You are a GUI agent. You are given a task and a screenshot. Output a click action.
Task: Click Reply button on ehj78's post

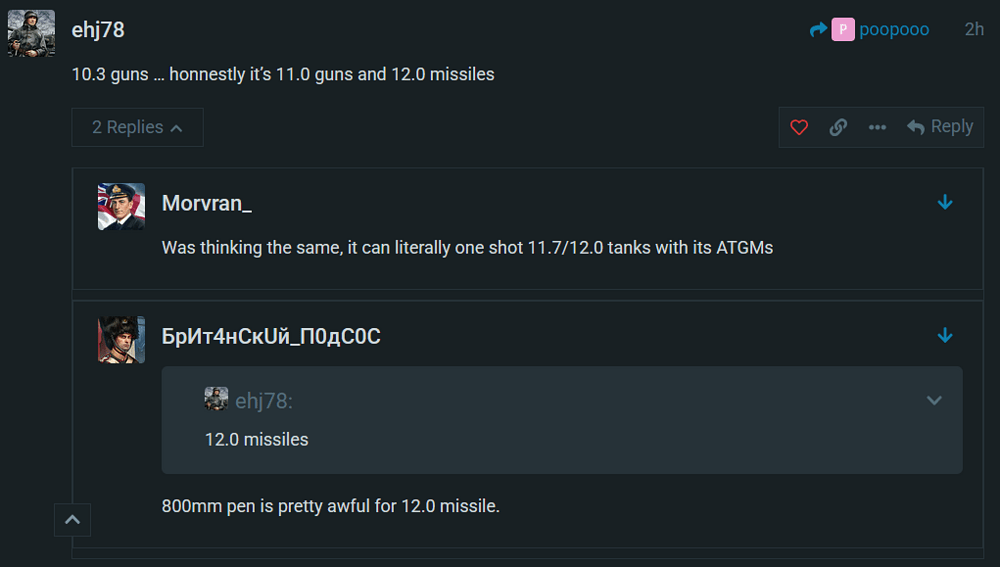coord(940,127)
